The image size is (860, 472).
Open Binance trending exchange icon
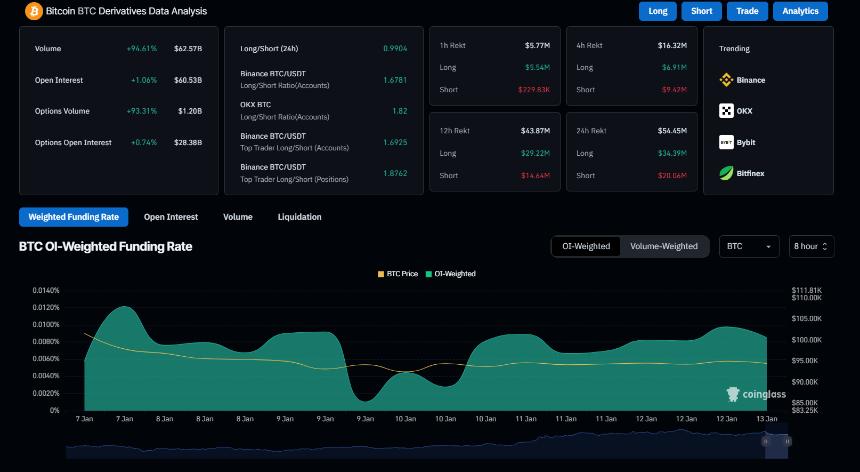[x=726, y=80]
